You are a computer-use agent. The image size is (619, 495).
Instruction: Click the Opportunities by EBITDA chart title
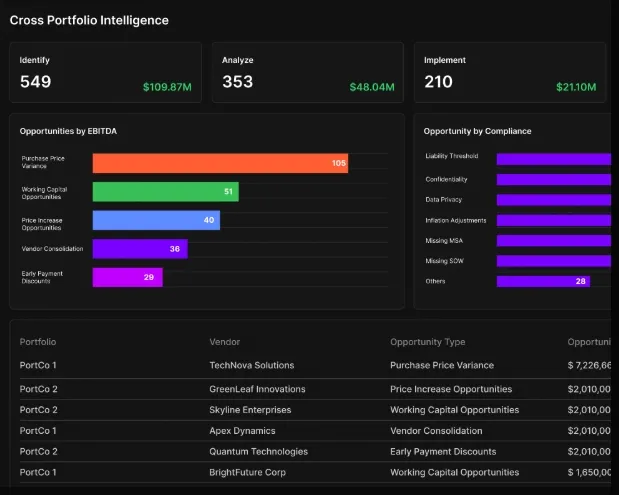[x=68, y=131]
